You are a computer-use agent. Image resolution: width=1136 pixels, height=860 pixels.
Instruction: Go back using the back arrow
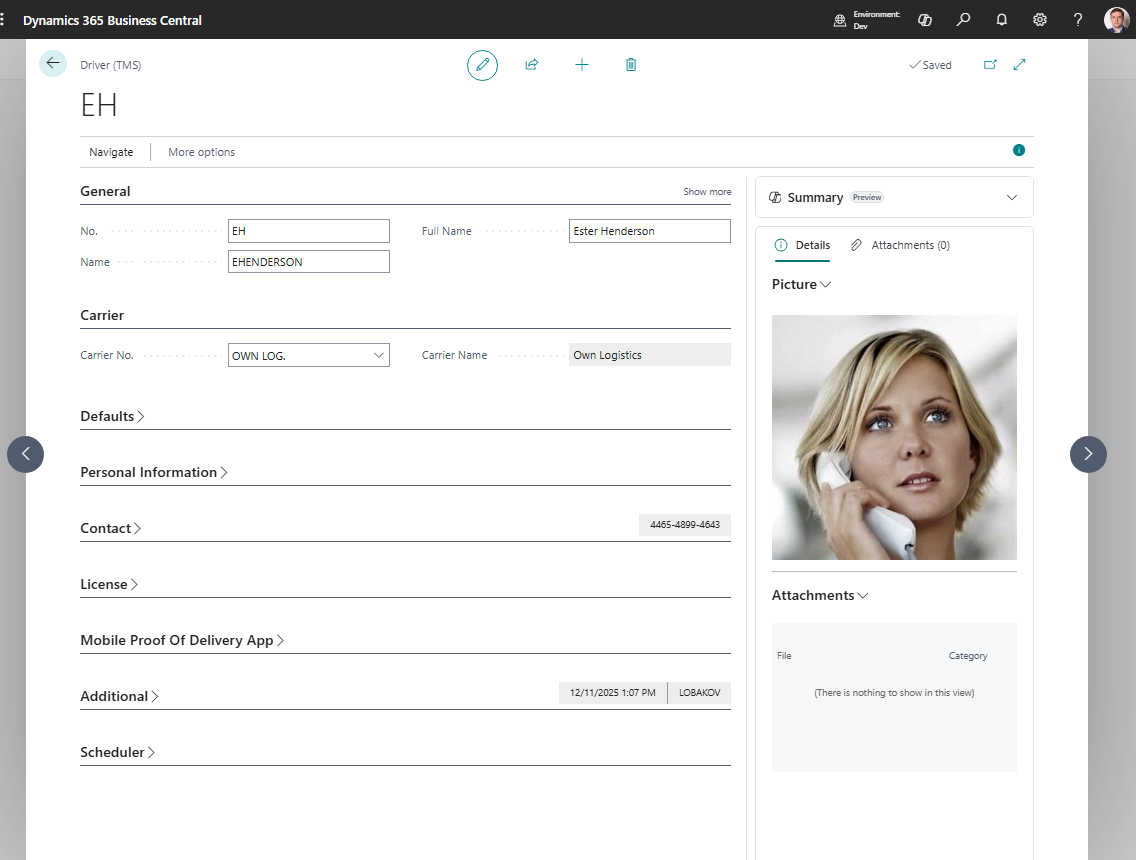coord(53,64)
